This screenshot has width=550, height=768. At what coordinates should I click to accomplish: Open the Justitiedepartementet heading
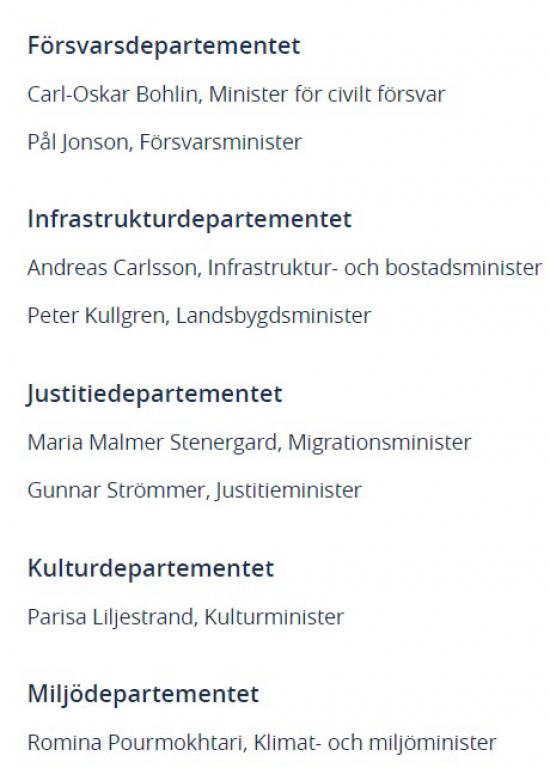click(155, 394)
